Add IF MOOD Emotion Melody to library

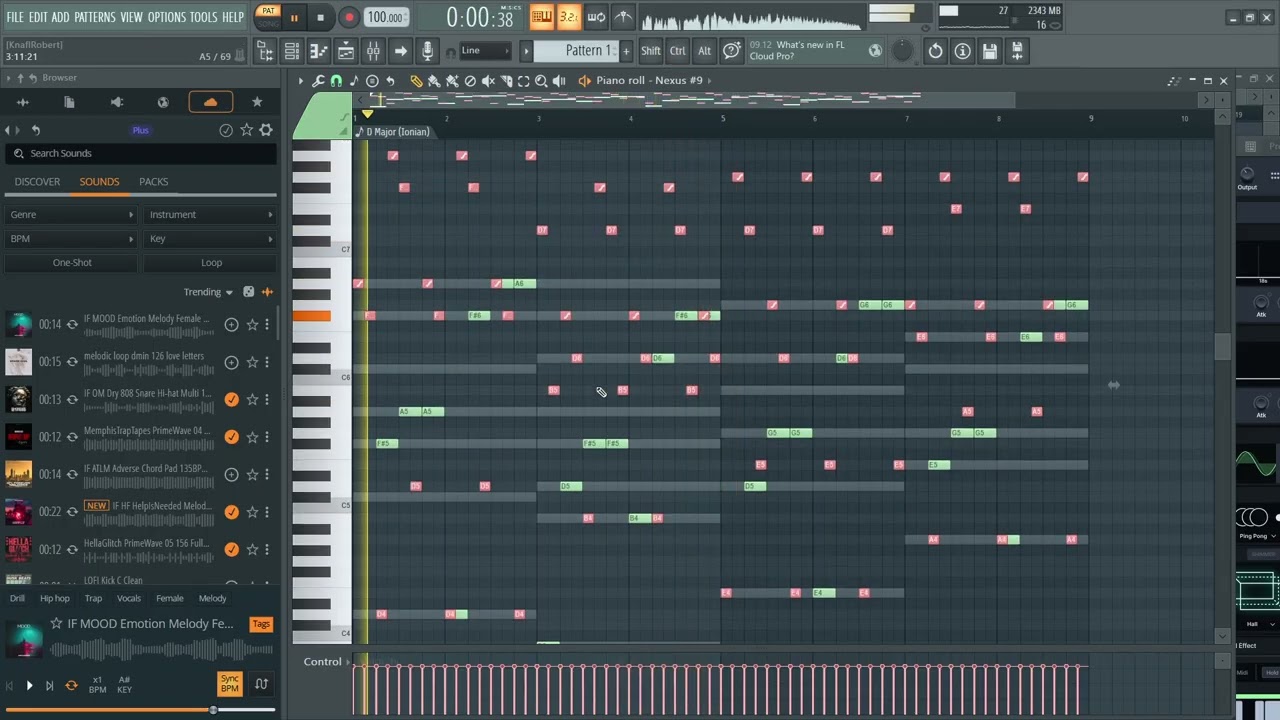(231, 324)
